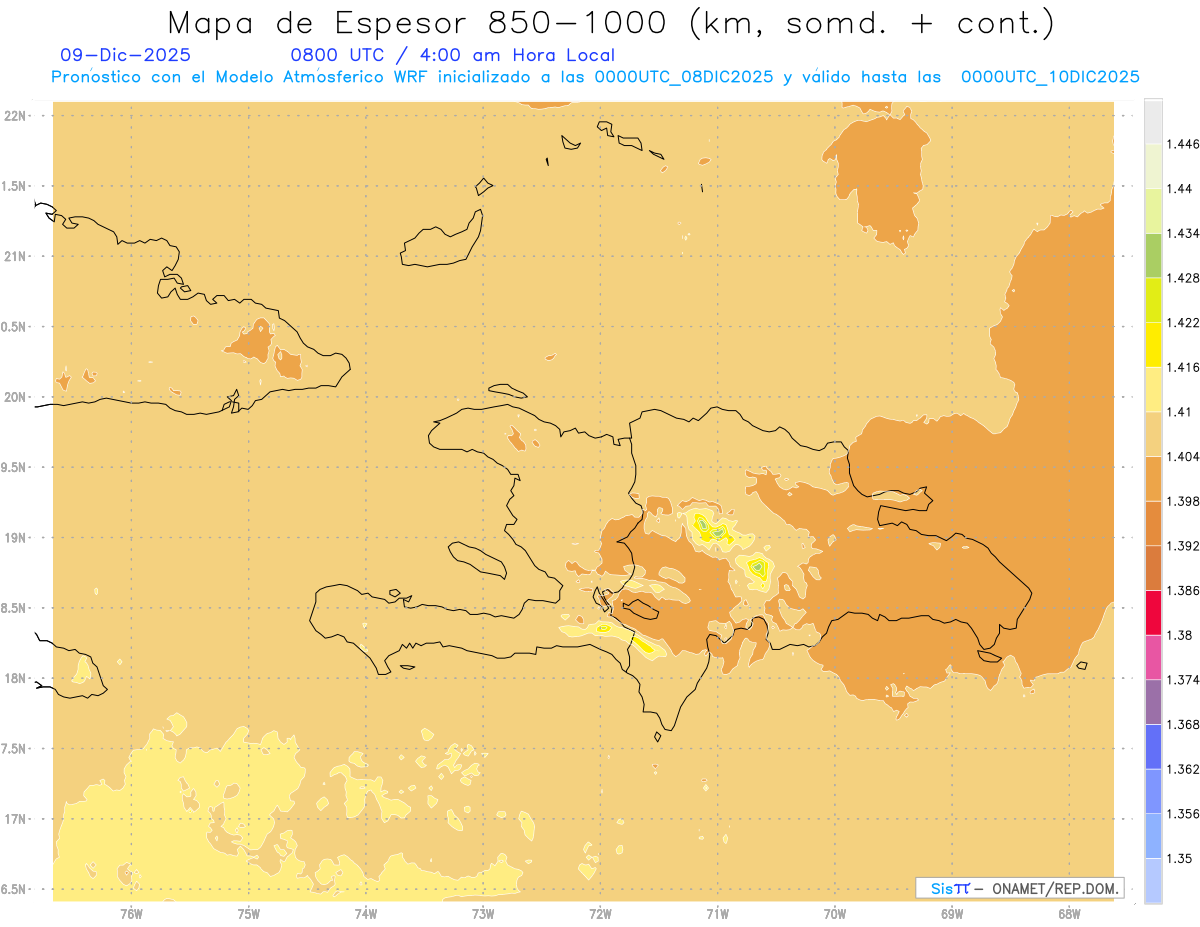Click the 69W longitude label

tap(952, 914)
